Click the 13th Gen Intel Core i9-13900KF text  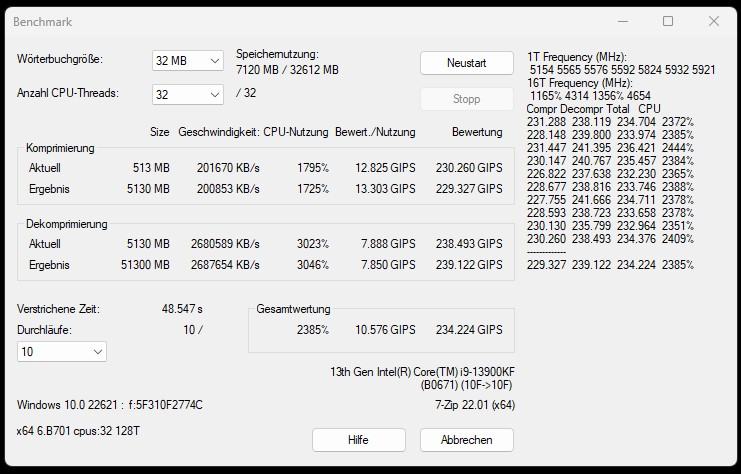[422, 372]
